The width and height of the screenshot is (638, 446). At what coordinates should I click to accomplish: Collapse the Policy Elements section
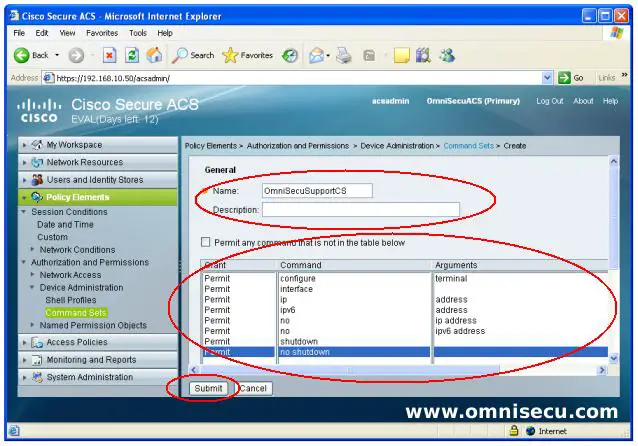pos(24,197)
